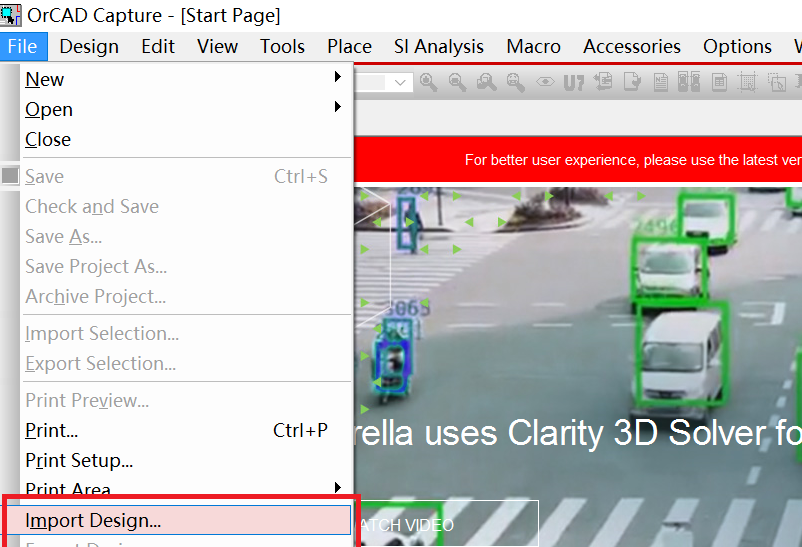Run the Design Rules Check icon

pyautogui.click(x=632, y=82)
